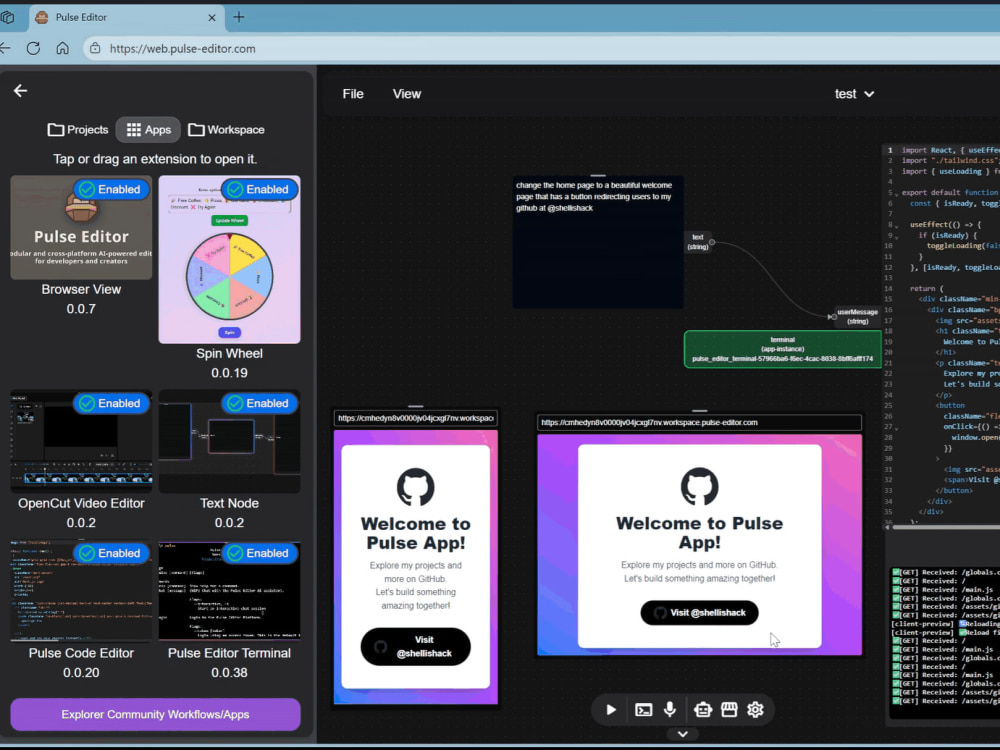
Task: Click the drag handle above the text node
Action: pyautogui.click(x=598, y=175)
